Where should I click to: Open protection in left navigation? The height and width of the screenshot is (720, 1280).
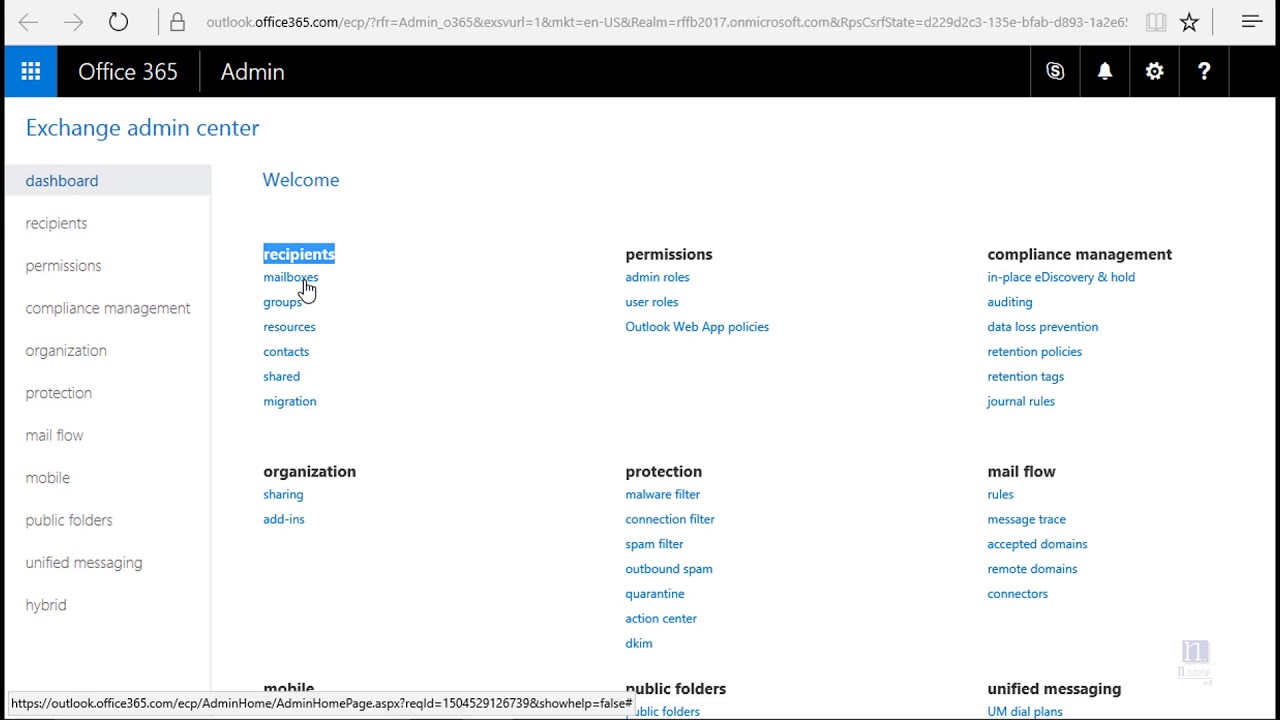59,393
